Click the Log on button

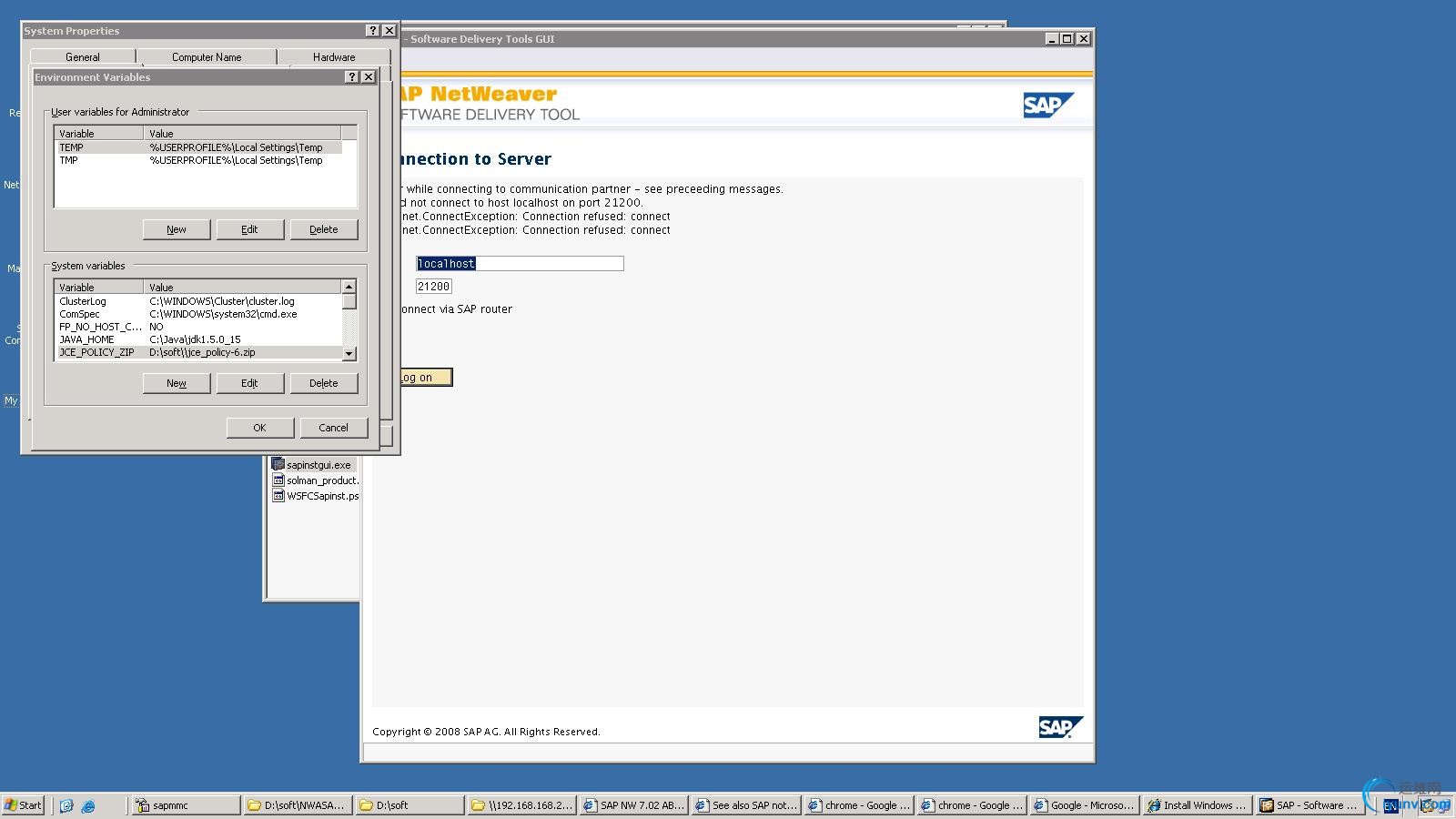pos(425,378)
